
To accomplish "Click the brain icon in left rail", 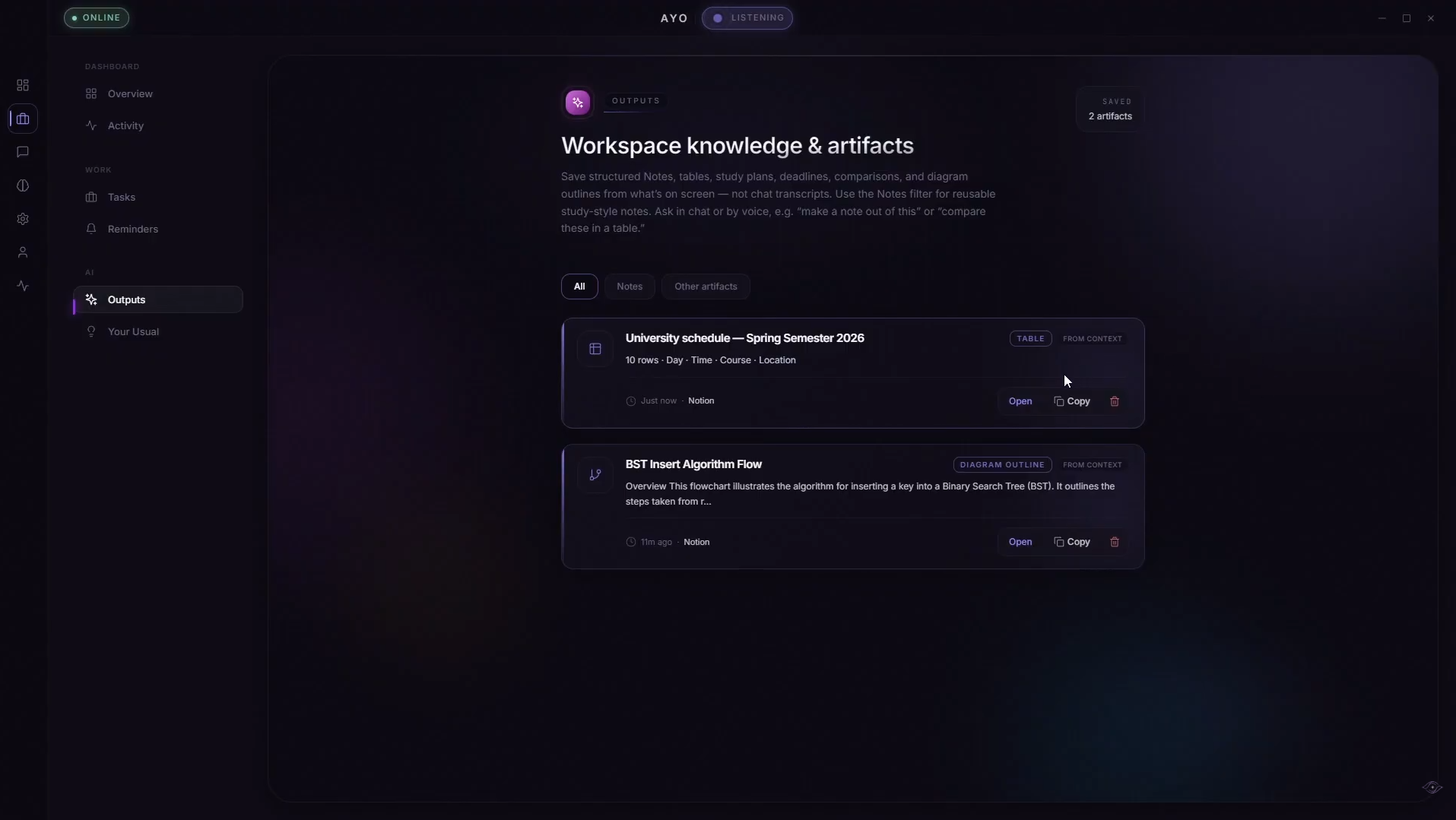I will [23, 185].
